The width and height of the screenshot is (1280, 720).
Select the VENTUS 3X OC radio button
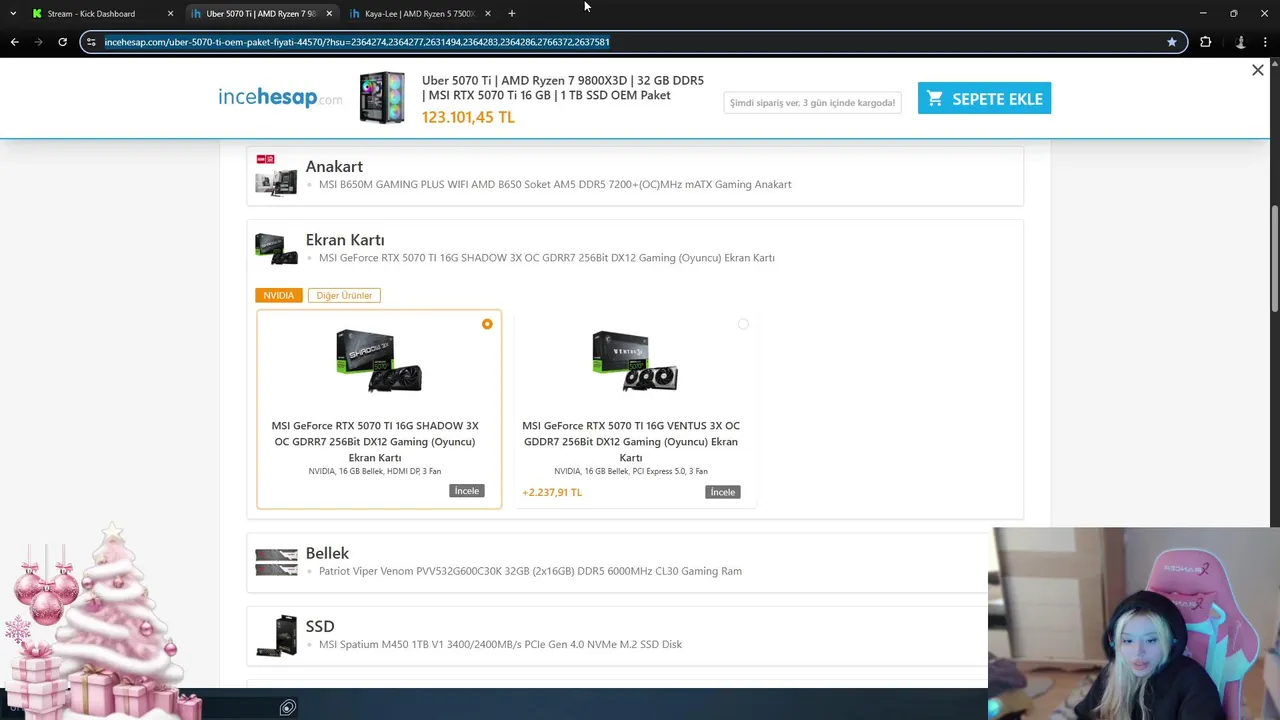[x=743, y=324]
